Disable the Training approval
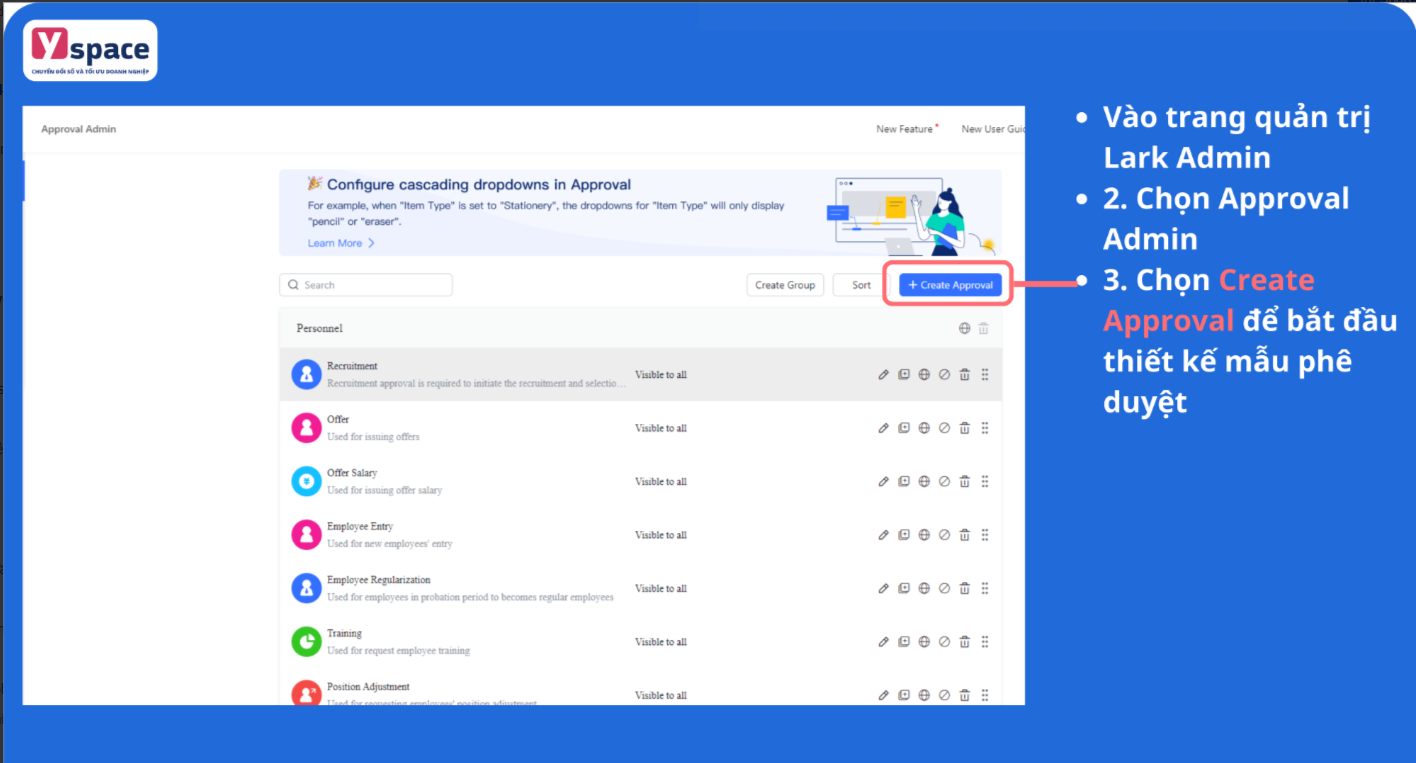The height and width of the screenshot is (763, 1416). pyautogui.click(x=944, y=642)
